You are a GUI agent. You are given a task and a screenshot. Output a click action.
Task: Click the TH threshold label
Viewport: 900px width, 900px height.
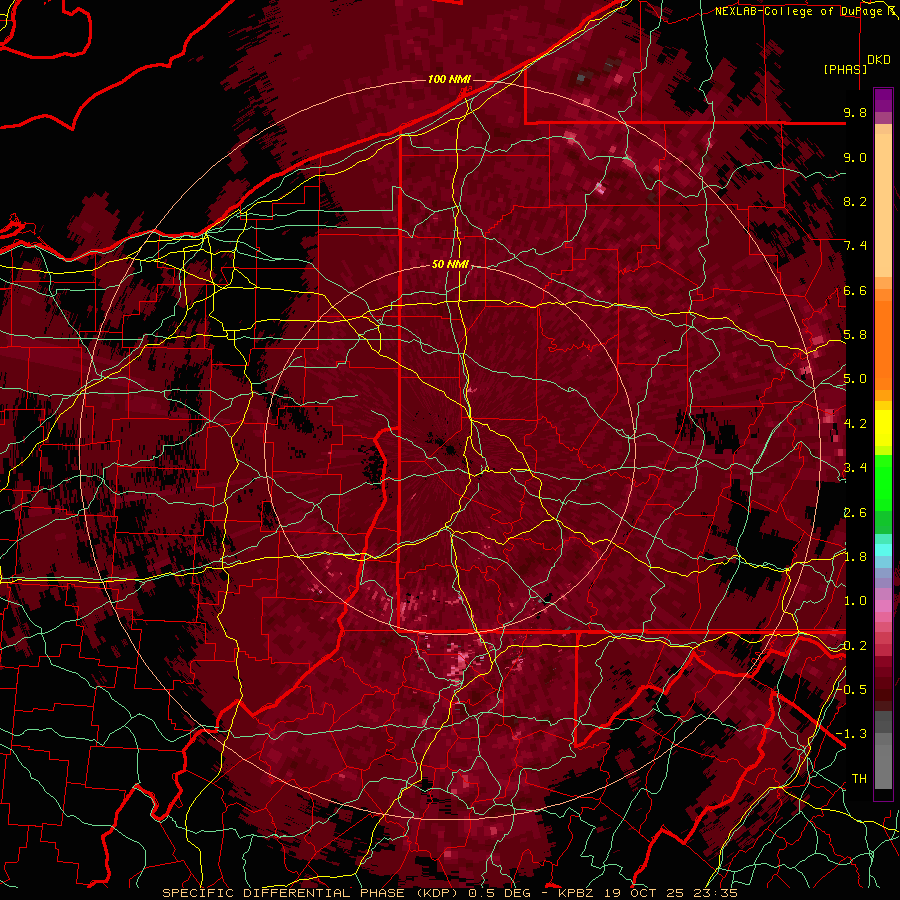point(859,779)
